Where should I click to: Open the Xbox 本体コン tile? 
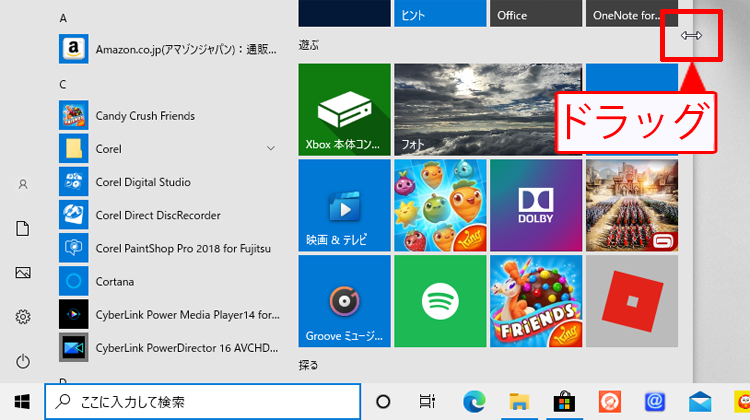(344, 110)
